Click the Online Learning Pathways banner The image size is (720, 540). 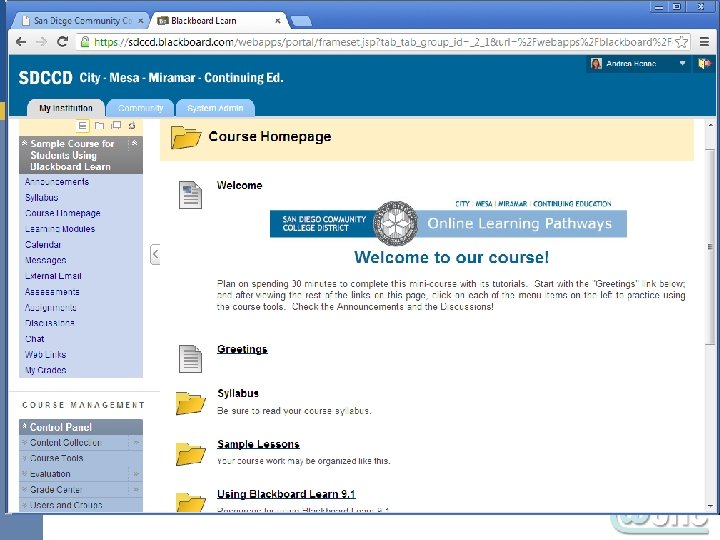click(448, 223)
